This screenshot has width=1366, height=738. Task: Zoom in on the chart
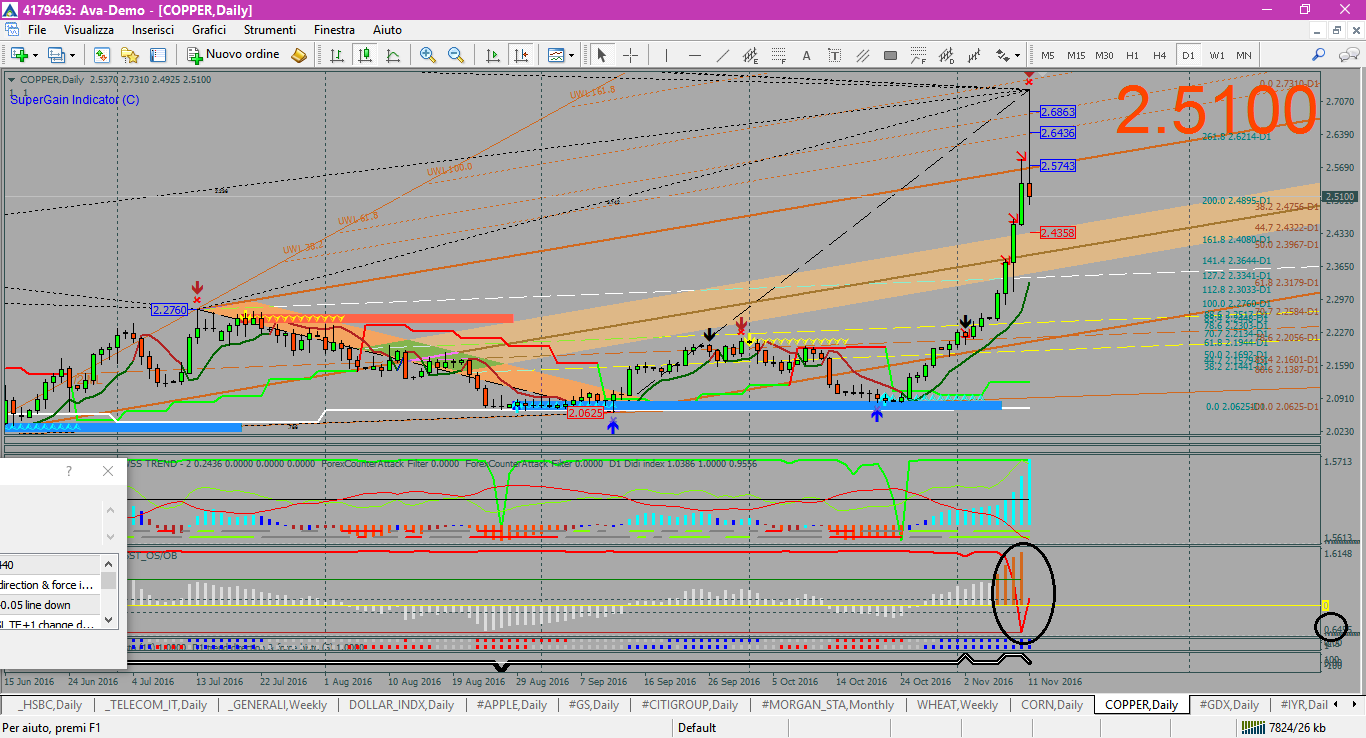coord(428,55)
